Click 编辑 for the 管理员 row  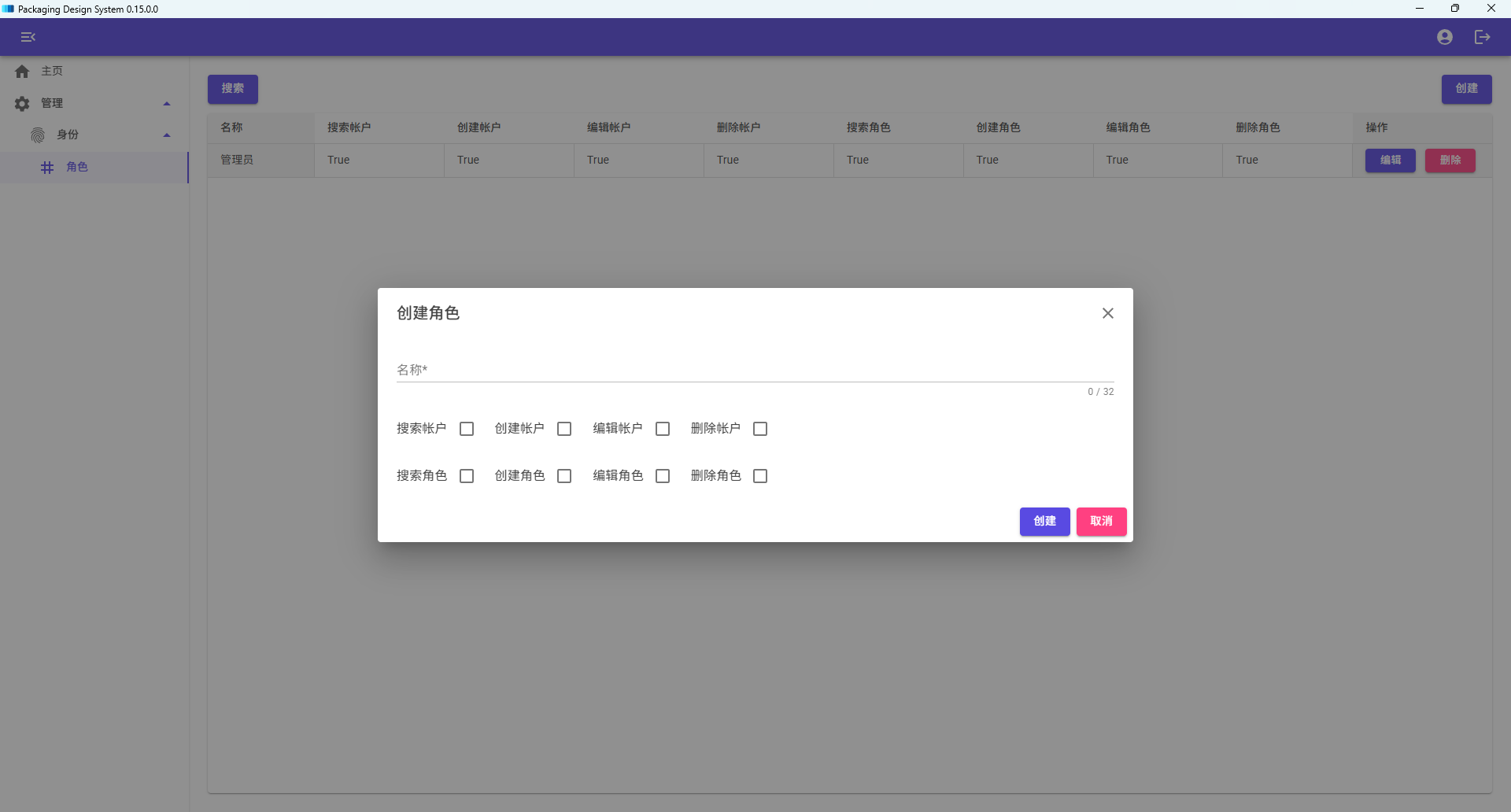(x=1390, y=161)
